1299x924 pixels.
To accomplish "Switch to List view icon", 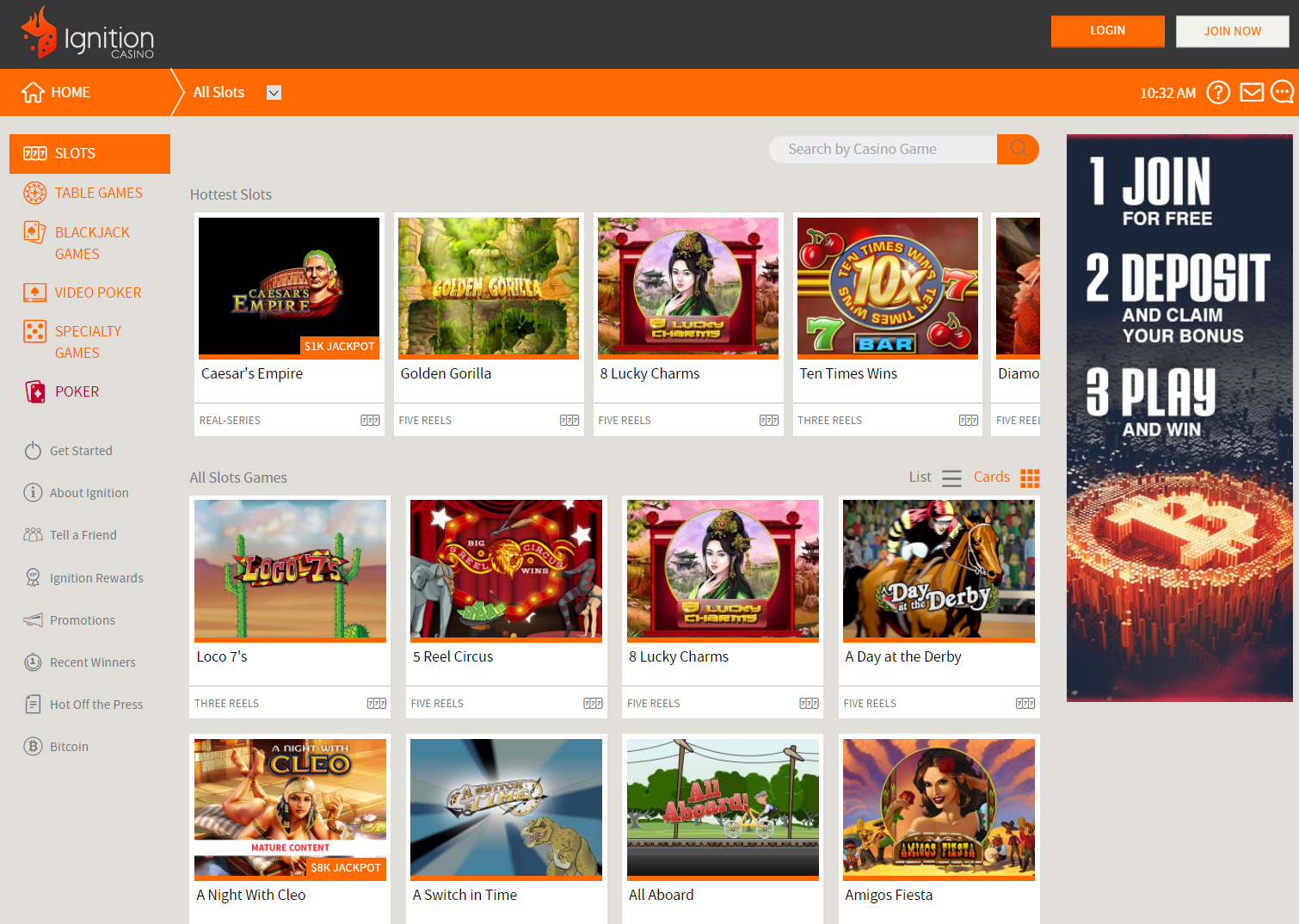I will 951,477.
